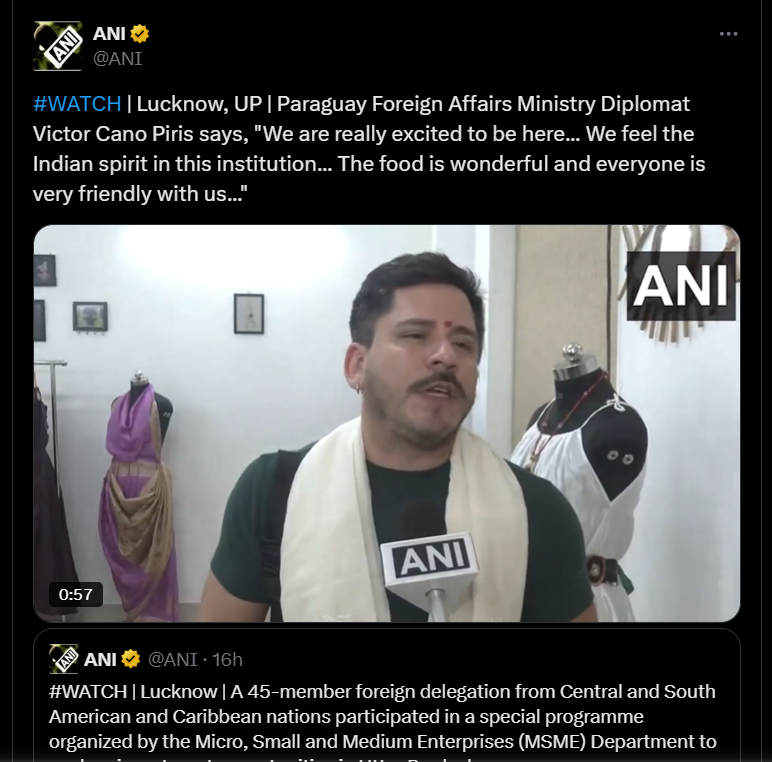Click the ANI name in the quoted tweet
This screenshot has height=762, width=772.
click(x=100, y=659)
